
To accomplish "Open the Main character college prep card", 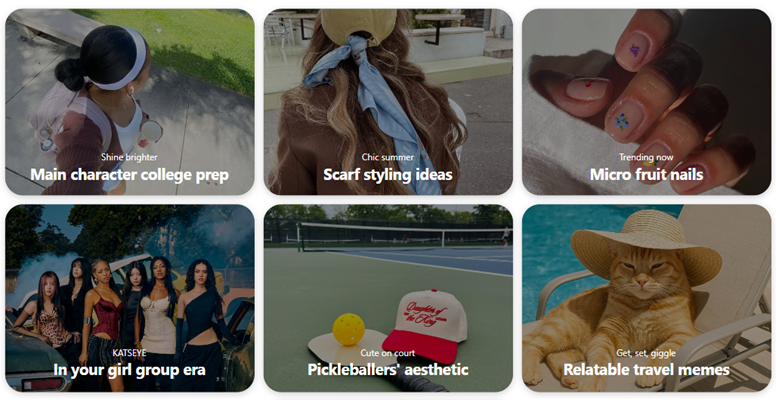I will coord(130,101).
